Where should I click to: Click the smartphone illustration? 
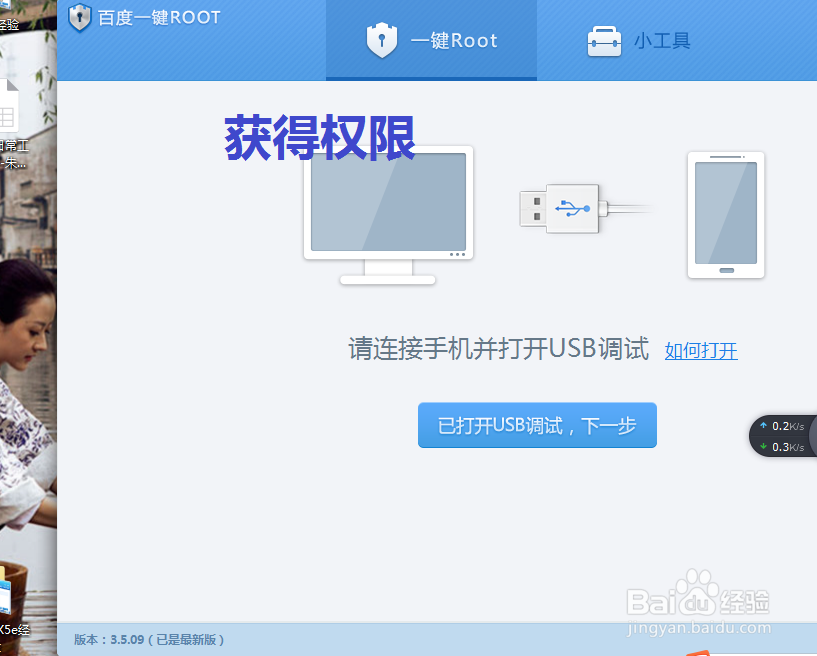click(x=726, y=215)
